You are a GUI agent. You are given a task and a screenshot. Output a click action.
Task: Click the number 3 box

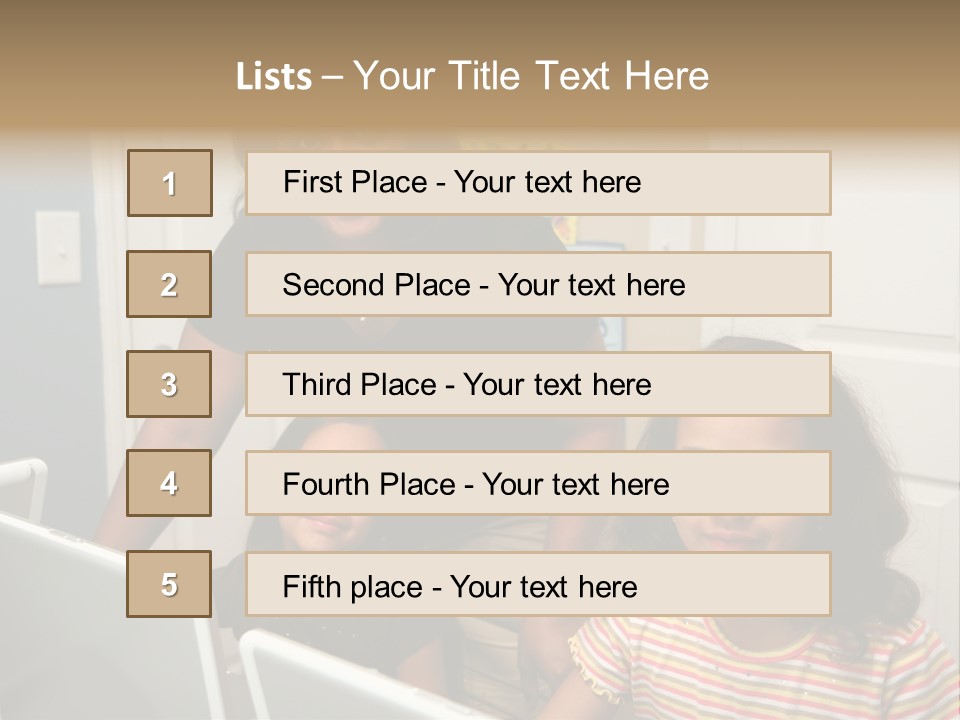[x=169, y=384]
